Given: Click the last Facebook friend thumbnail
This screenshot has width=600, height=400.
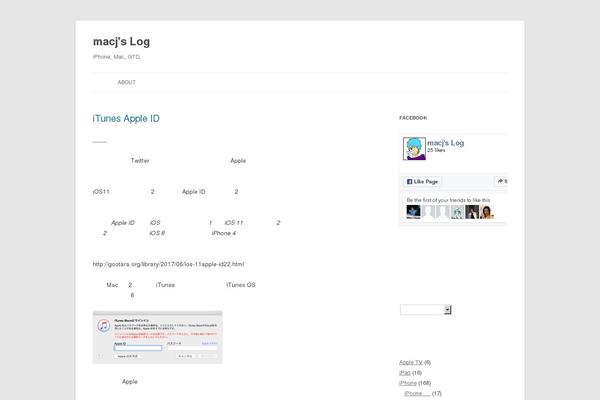Looking at the screenshot, I should [487, 212].
